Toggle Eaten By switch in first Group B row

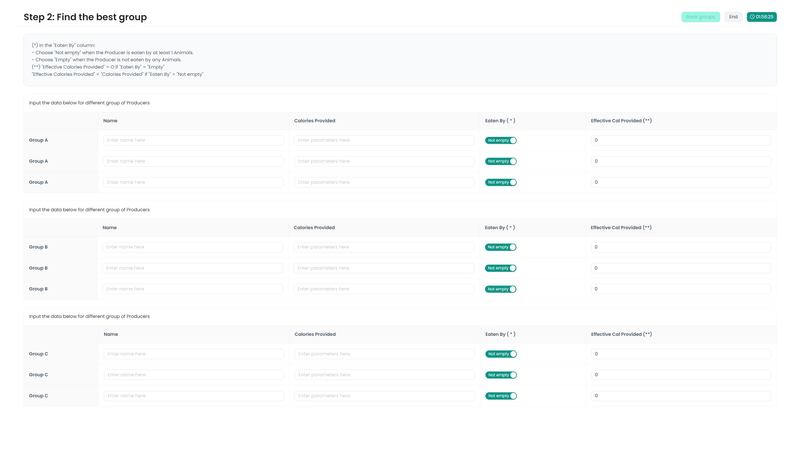coord(501,247)
